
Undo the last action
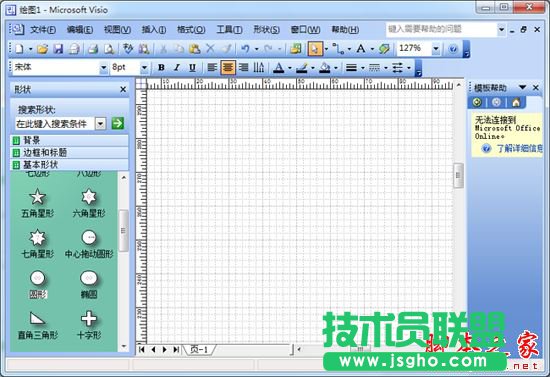pyautogui.click(x=245, y=49)
